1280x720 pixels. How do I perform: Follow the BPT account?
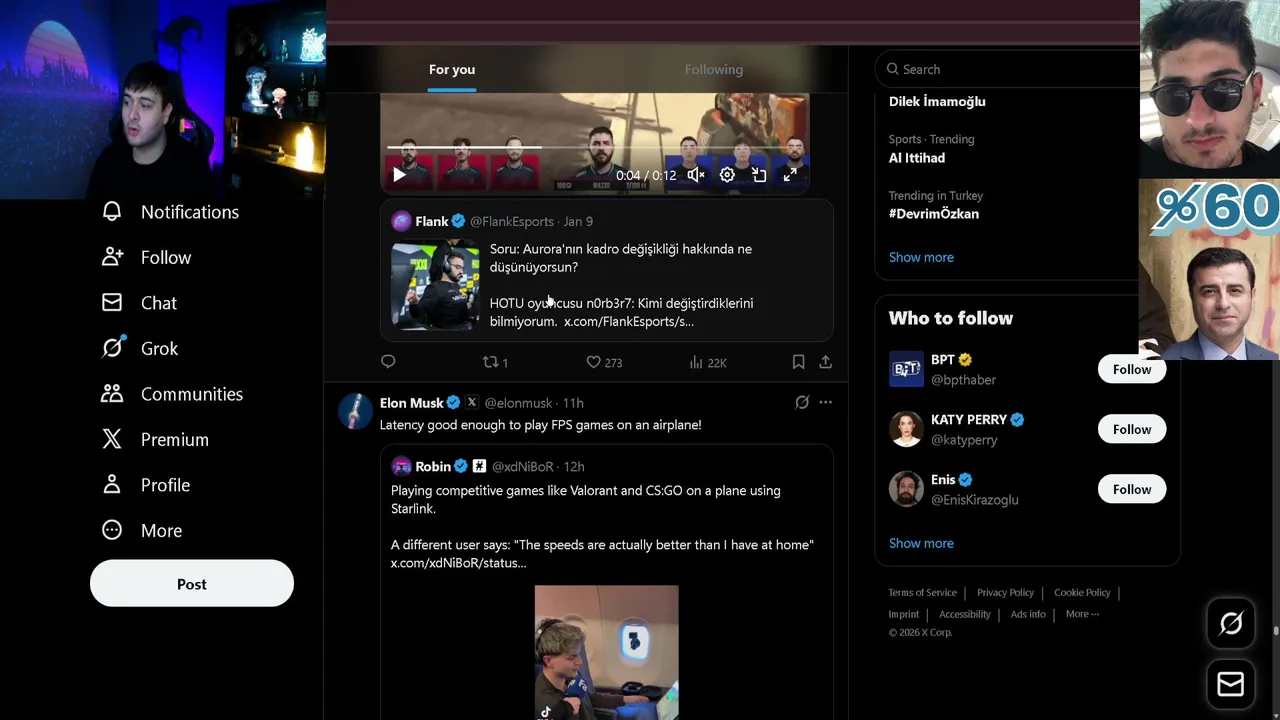[x=1132, y=369]
